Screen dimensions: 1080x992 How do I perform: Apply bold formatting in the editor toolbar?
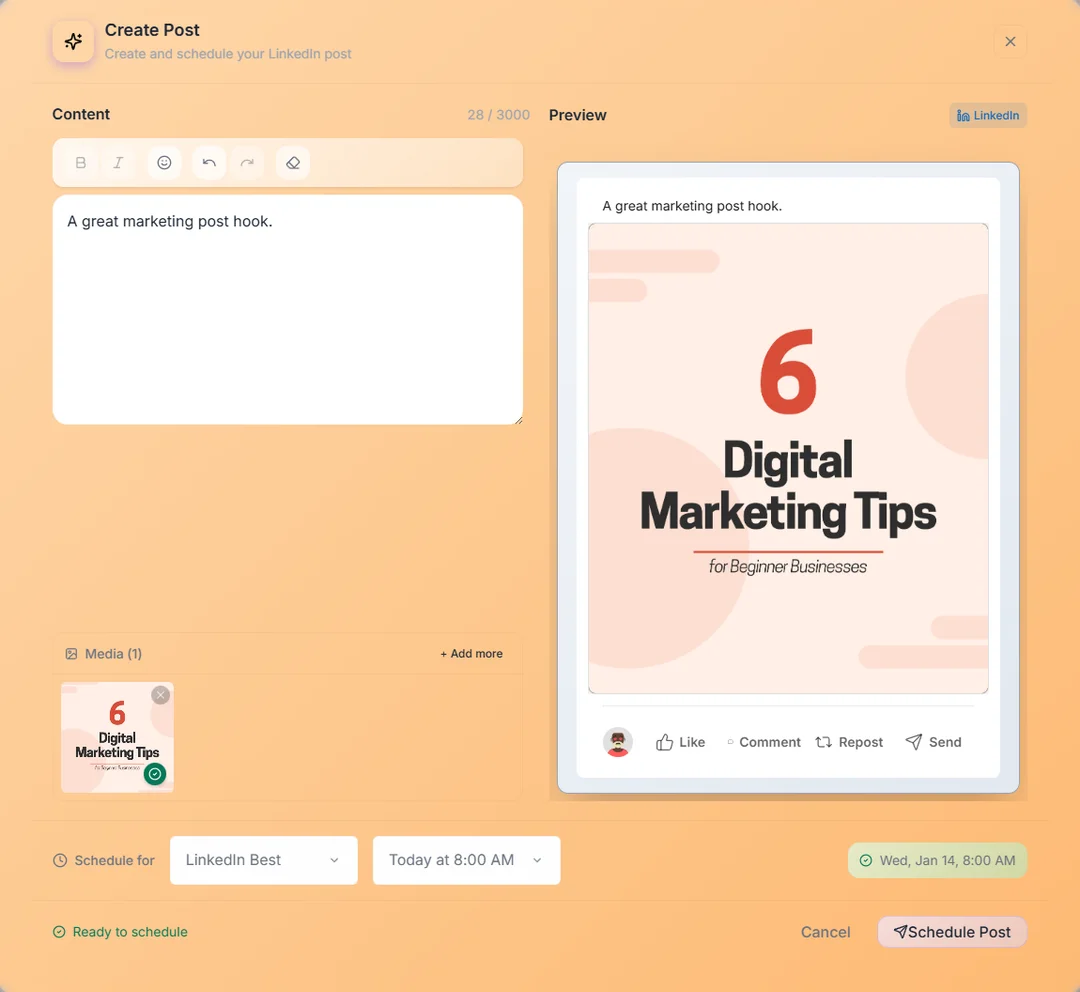click(80, 162)
